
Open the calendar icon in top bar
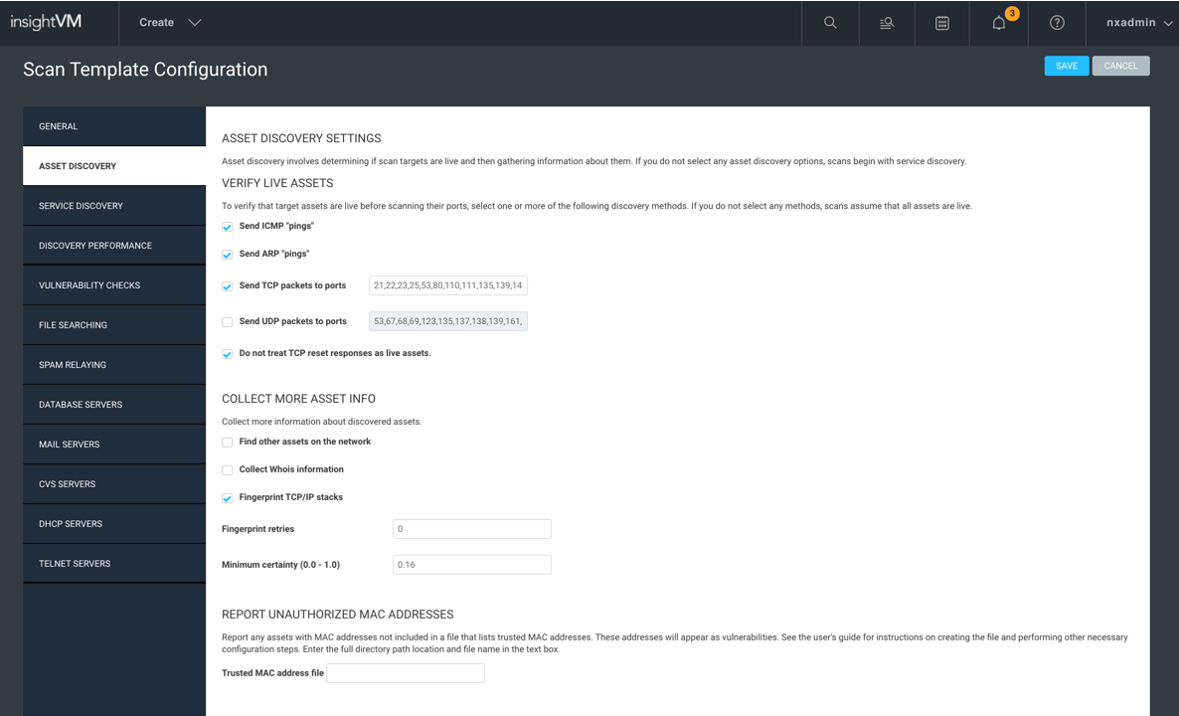coord(942,23)
